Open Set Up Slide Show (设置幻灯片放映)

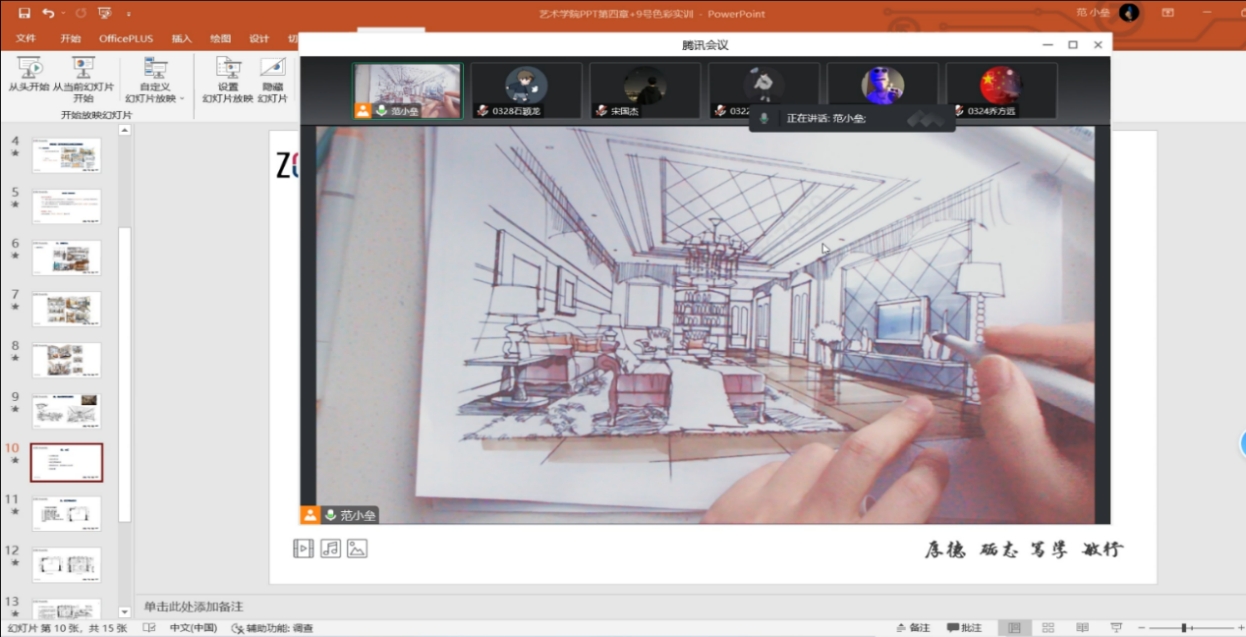point(228,80)
